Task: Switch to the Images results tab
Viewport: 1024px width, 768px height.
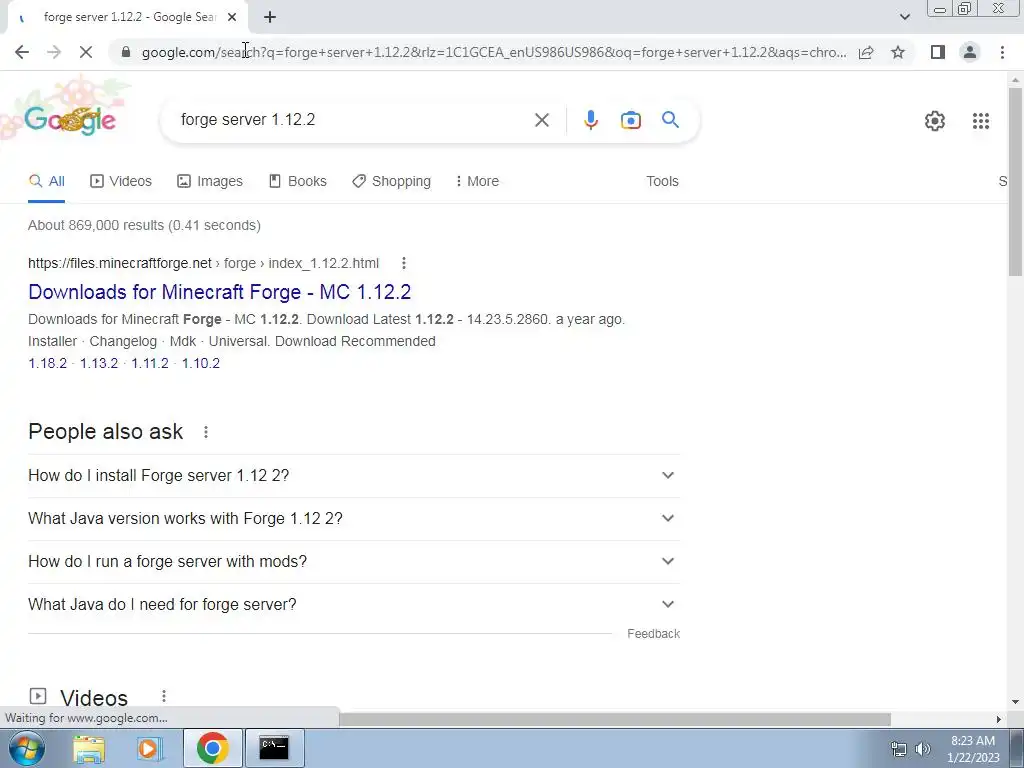Action: [210, 182]
